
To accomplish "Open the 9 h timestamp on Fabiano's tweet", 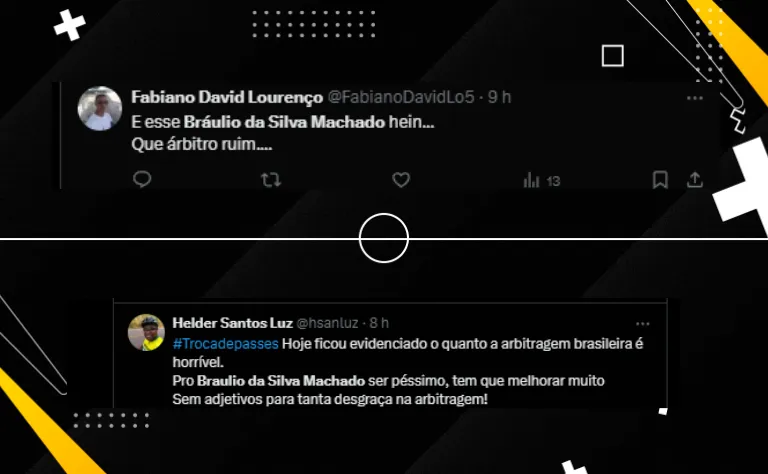I will coord(500,97).
